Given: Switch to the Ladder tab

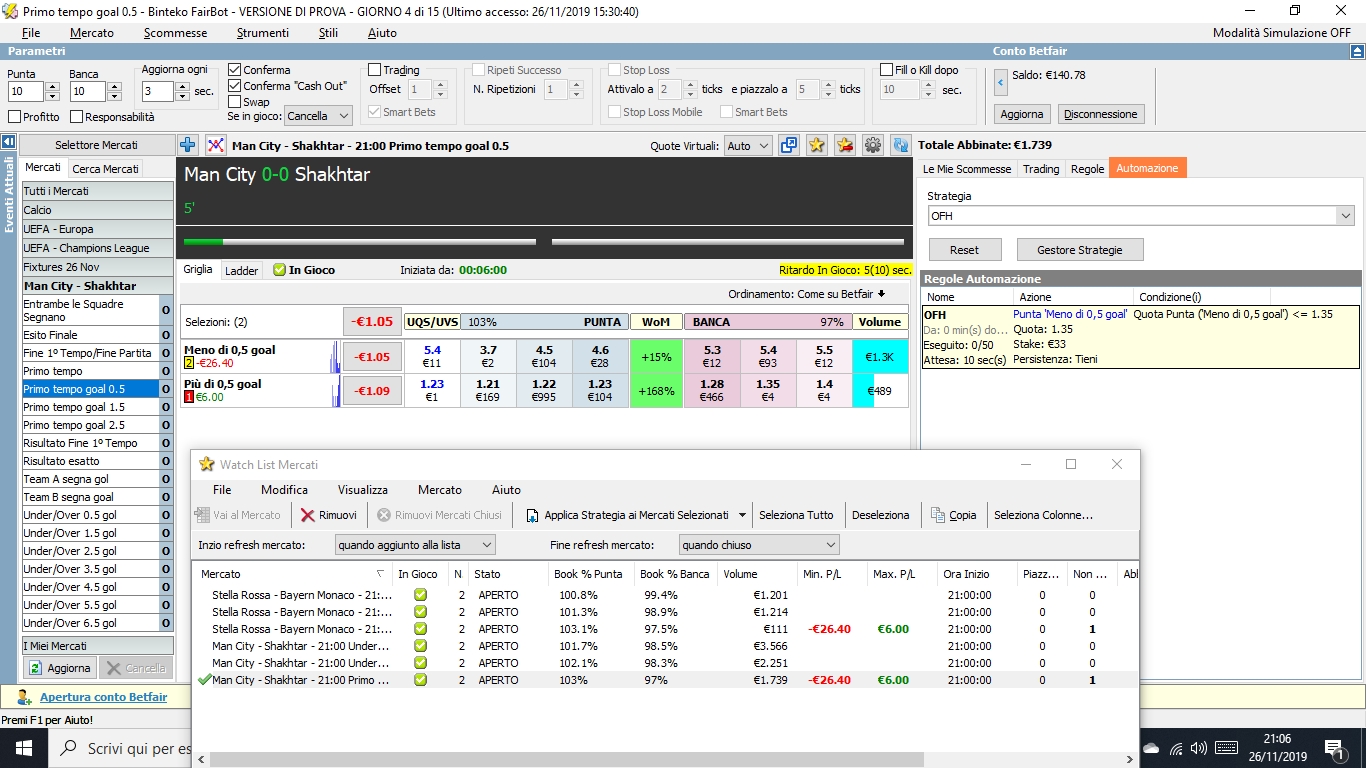Looking at the screenshot, I should pos(241,271).
